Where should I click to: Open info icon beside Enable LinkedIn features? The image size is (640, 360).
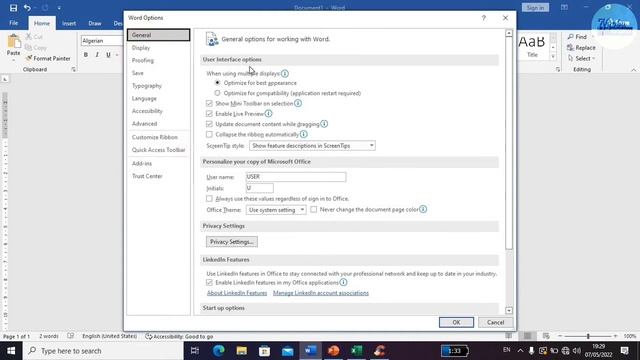[x=343, y=282]
